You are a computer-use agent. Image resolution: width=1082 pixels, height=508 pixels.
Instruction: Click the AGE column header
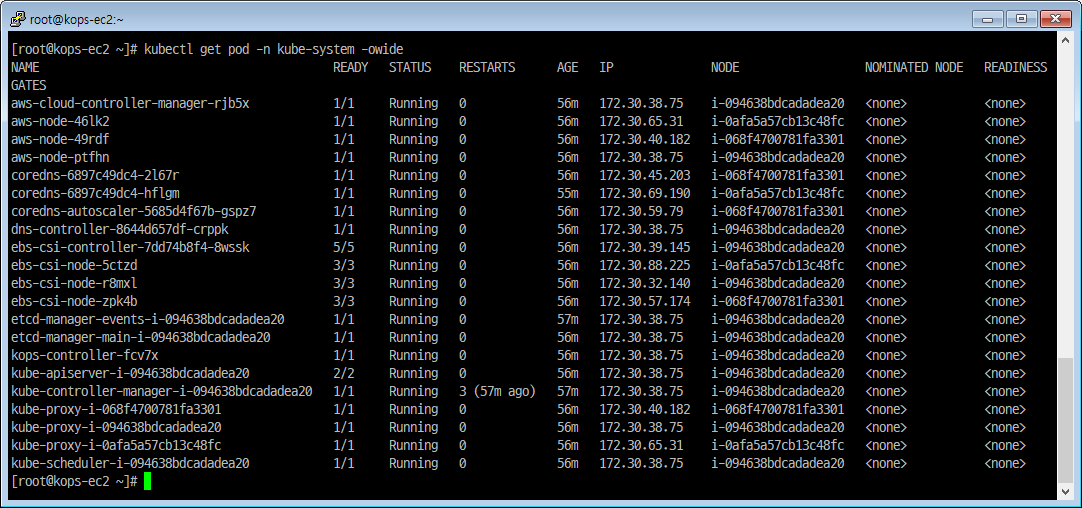pyautogui.click(x=568, y=68)
